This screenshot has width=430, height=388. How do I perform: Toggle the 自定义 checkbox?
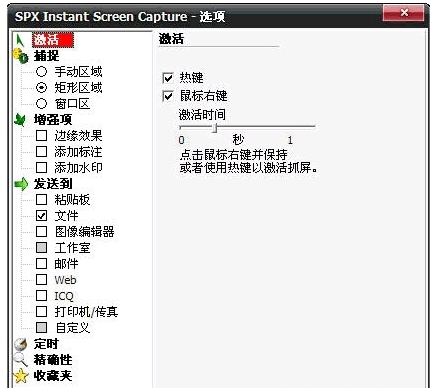coord(41,327)
